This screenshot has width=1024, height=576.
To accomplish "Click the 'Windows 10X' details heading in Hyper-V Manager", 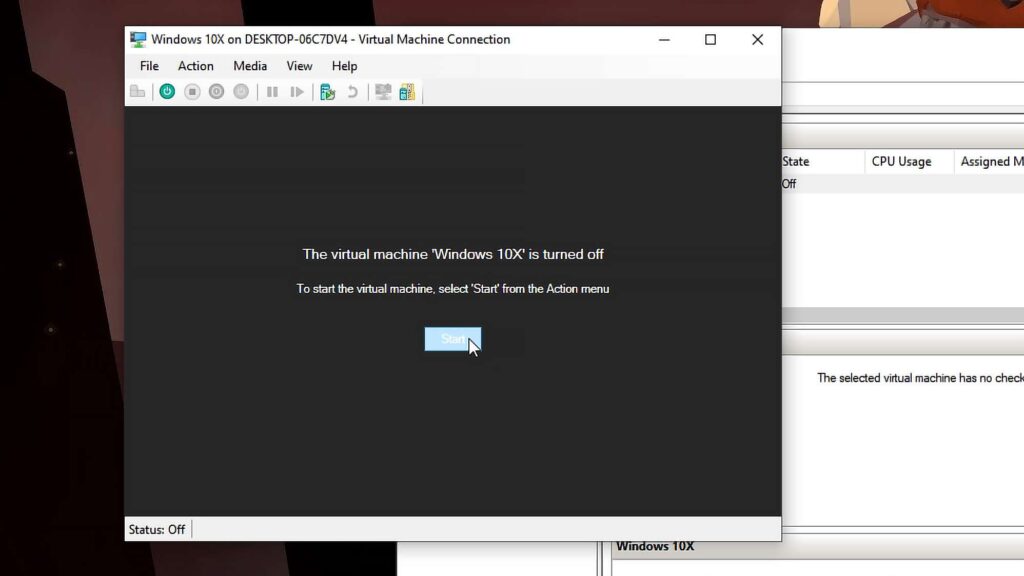I will click(x=655, y=547).
